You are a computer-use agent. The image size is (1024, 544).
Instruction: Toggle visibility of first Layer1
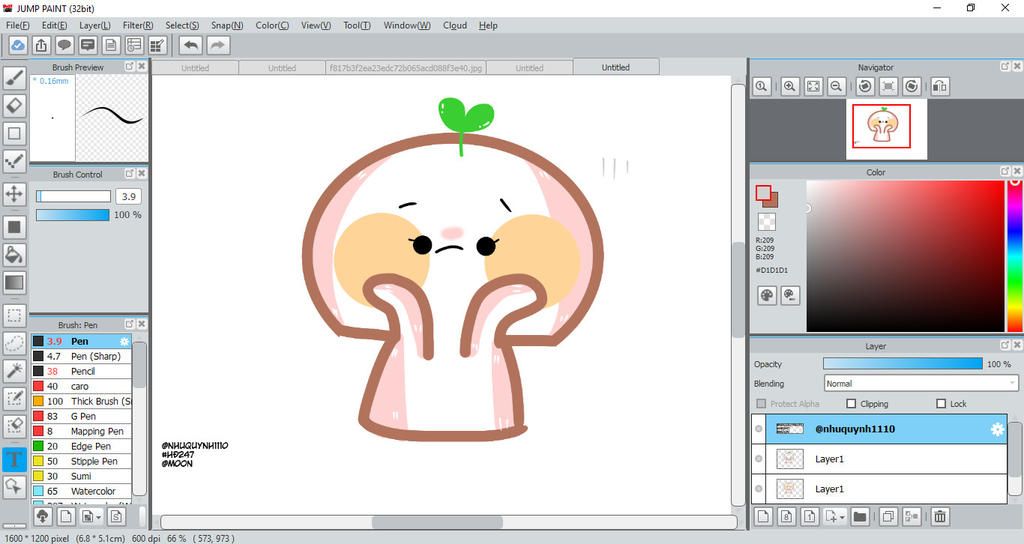[x=758, y=459]
